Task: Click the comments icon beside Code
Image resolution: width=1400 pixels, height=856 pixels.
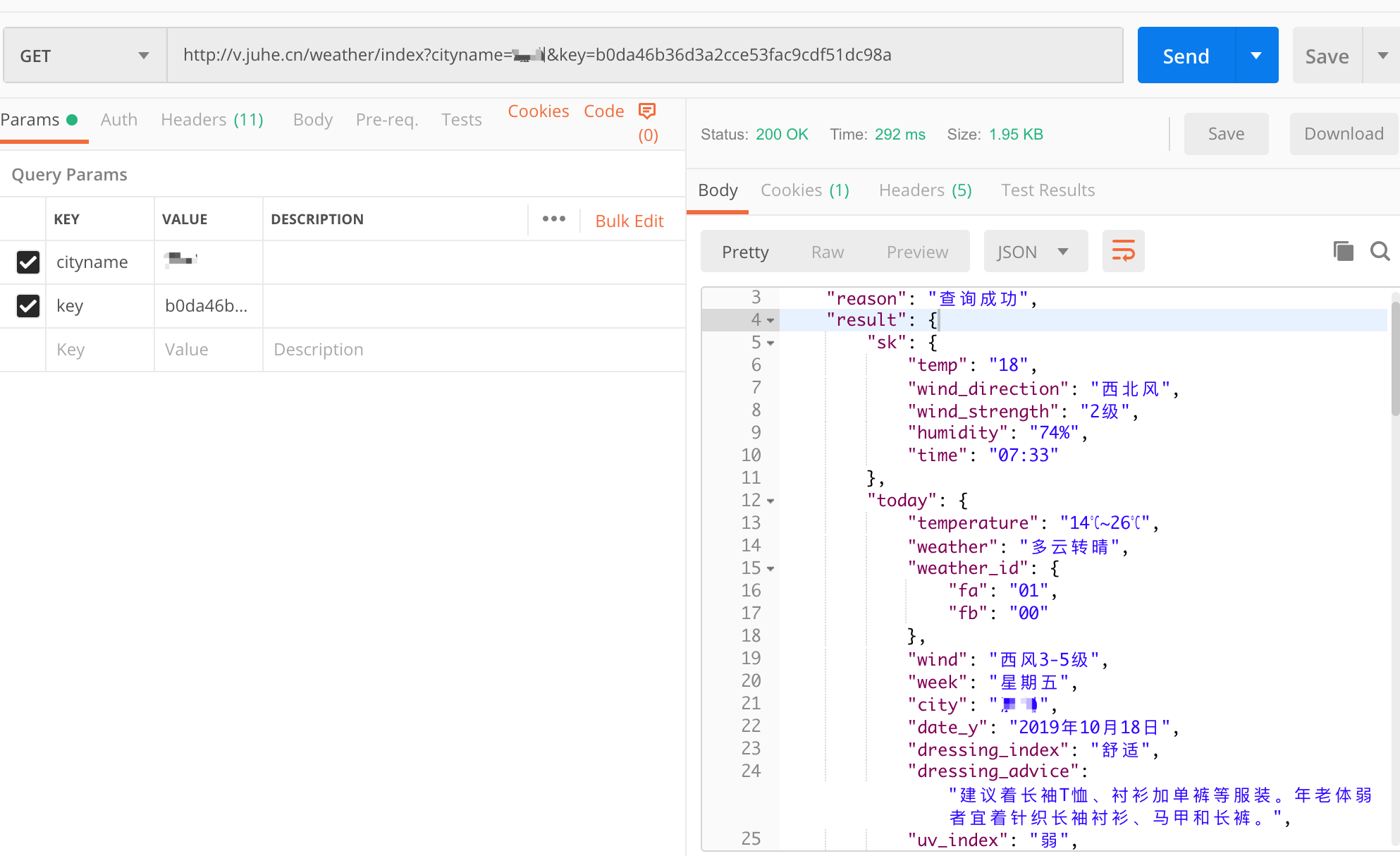Action: [646, 111]
